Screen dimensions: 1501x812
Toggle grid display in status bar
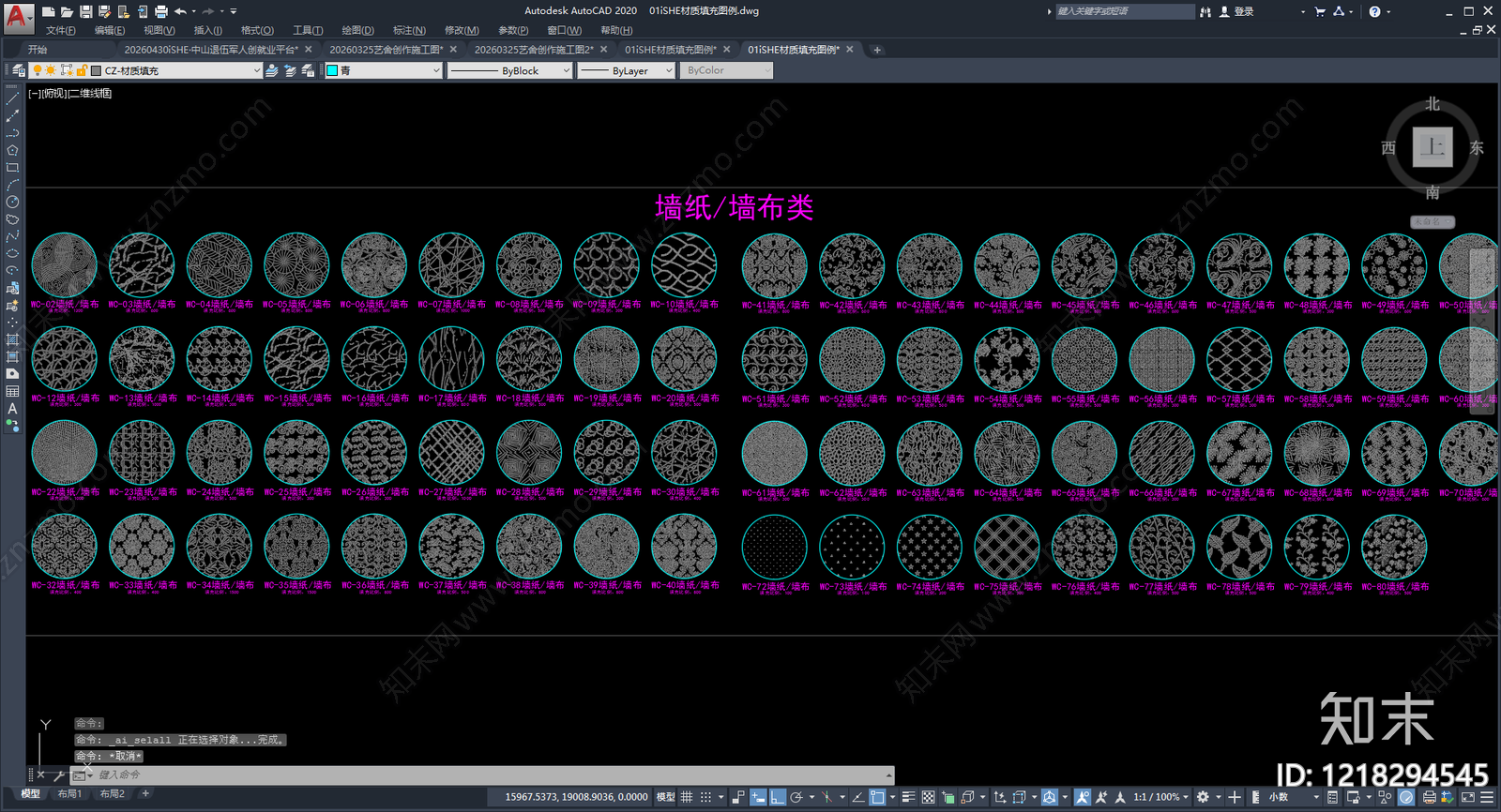[x=687, y=797]
